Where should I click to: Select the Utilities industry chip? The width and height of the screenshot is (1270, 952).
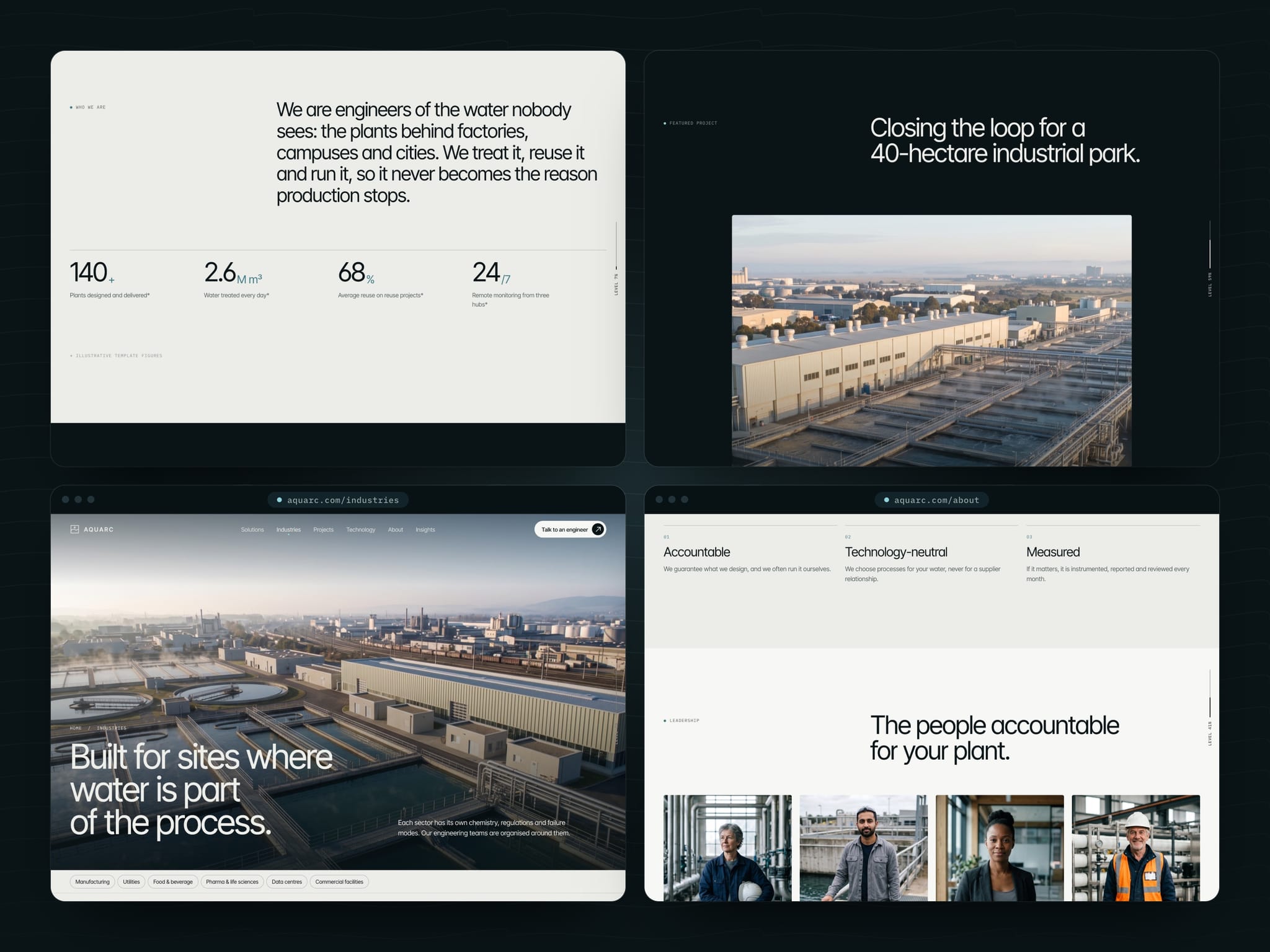tap(131, 882)
